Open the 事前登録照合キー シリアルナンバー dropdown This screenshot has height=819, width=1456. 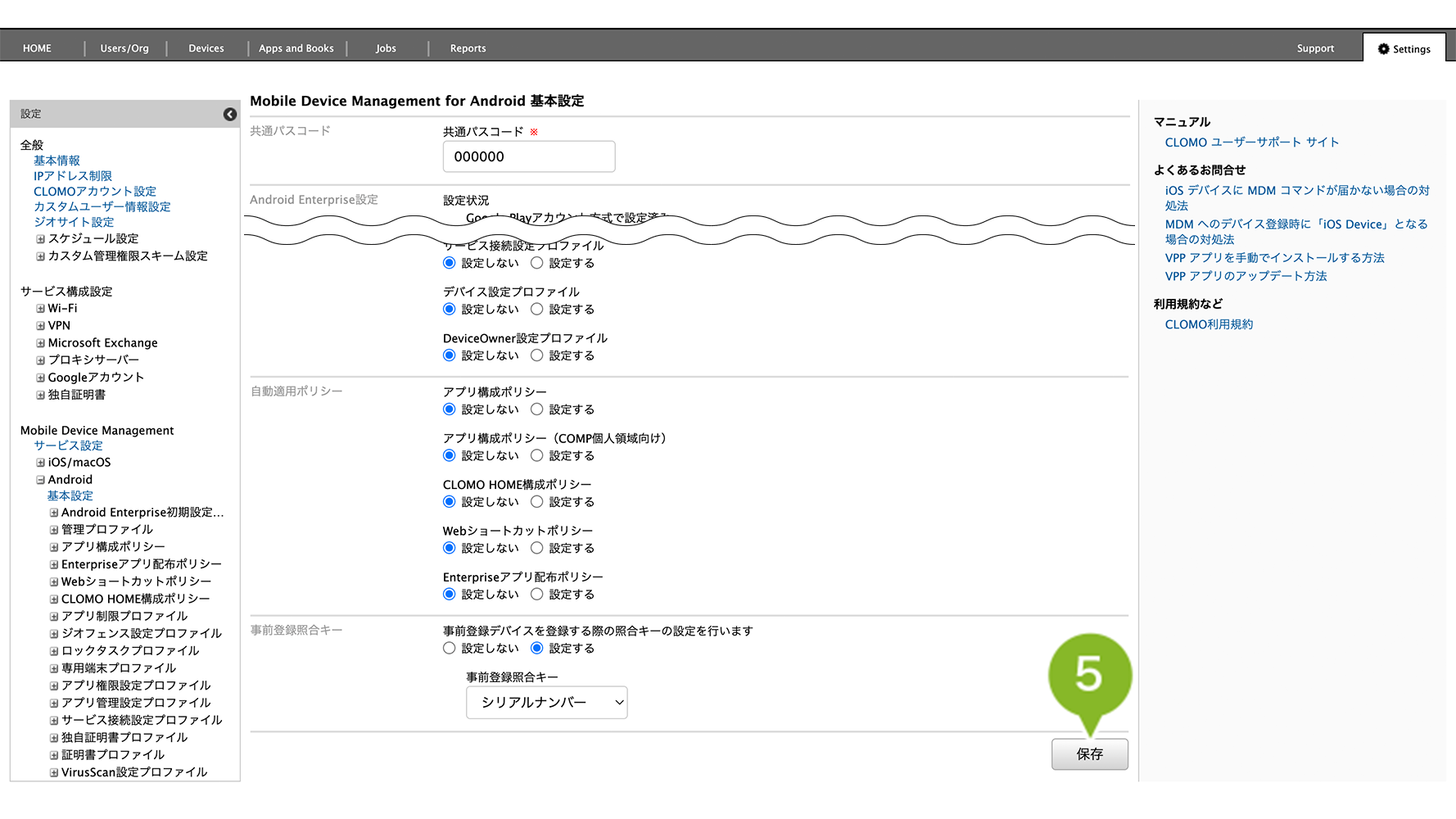546,703
